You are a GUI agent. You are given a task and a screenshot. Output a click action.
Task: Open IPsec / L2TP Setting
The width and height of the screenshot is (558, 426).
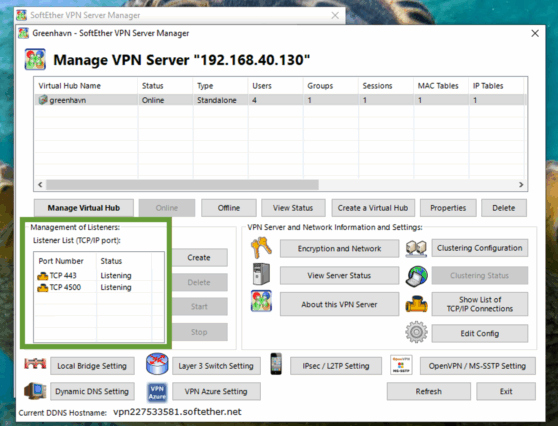(336, 366)
